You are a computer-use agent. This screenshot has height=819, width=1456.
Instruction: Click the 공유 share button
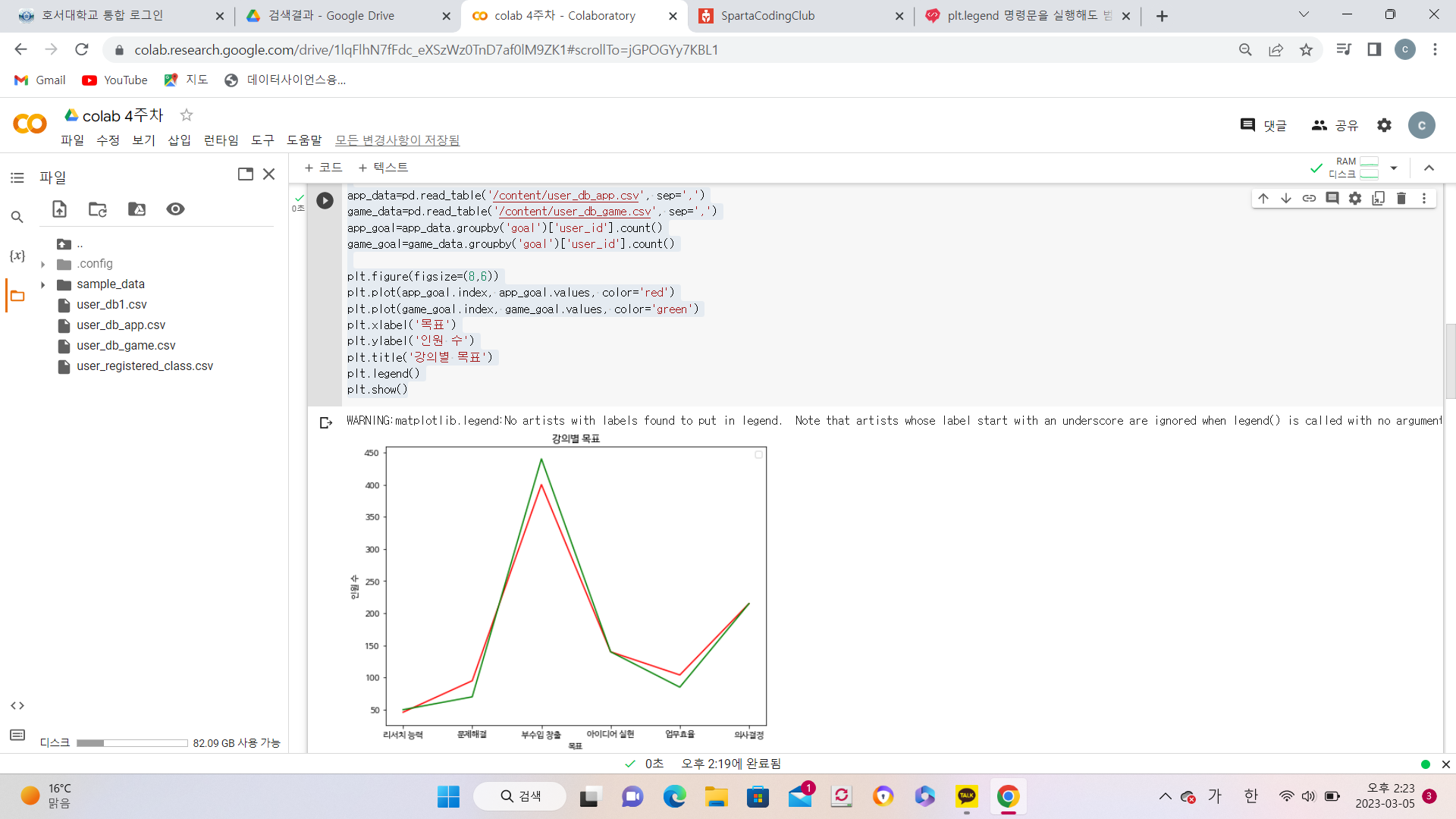(1335, 125)
